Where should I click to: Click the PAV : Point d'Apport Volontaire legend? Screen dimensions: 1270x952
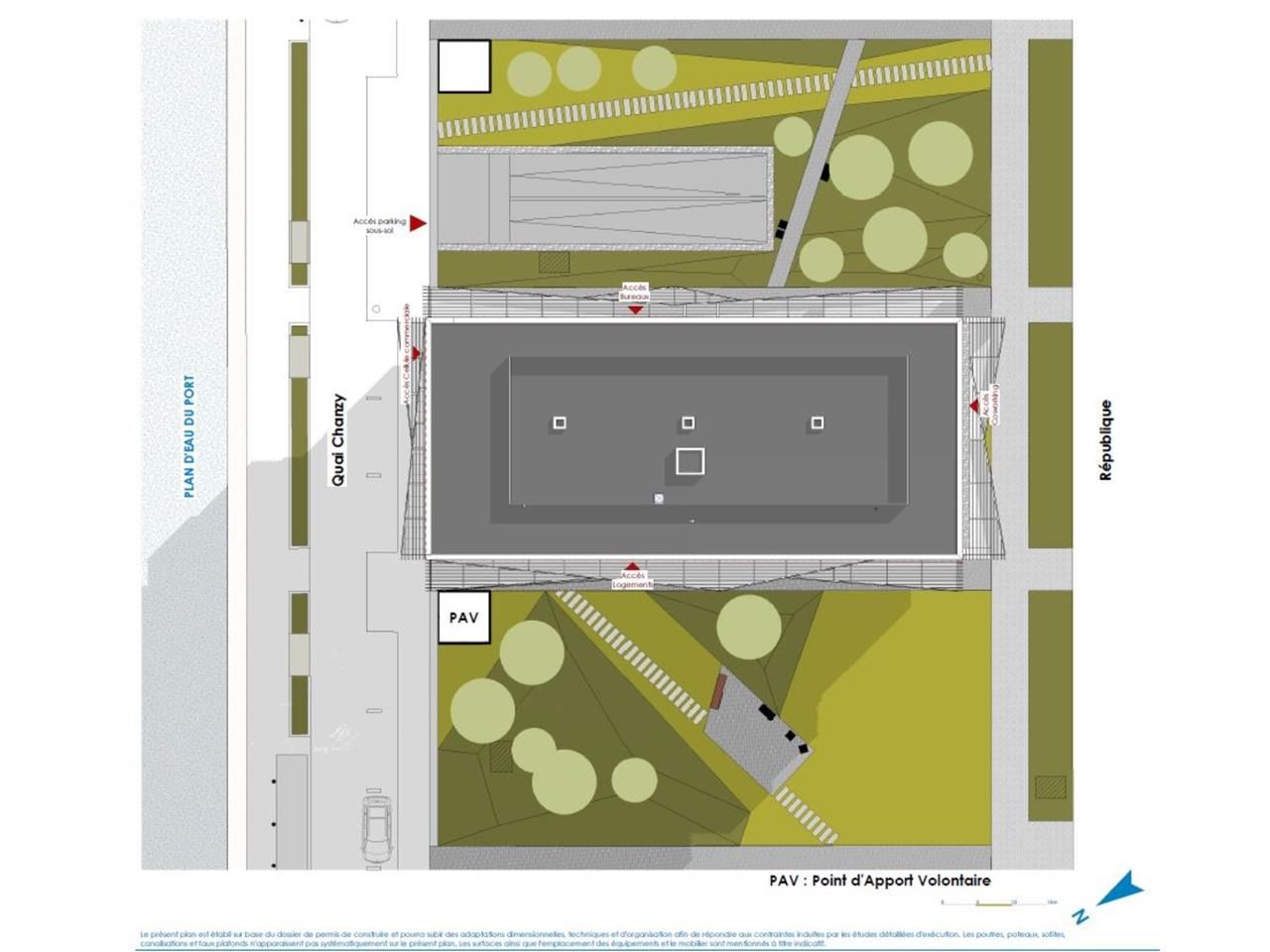pos(879,881)
